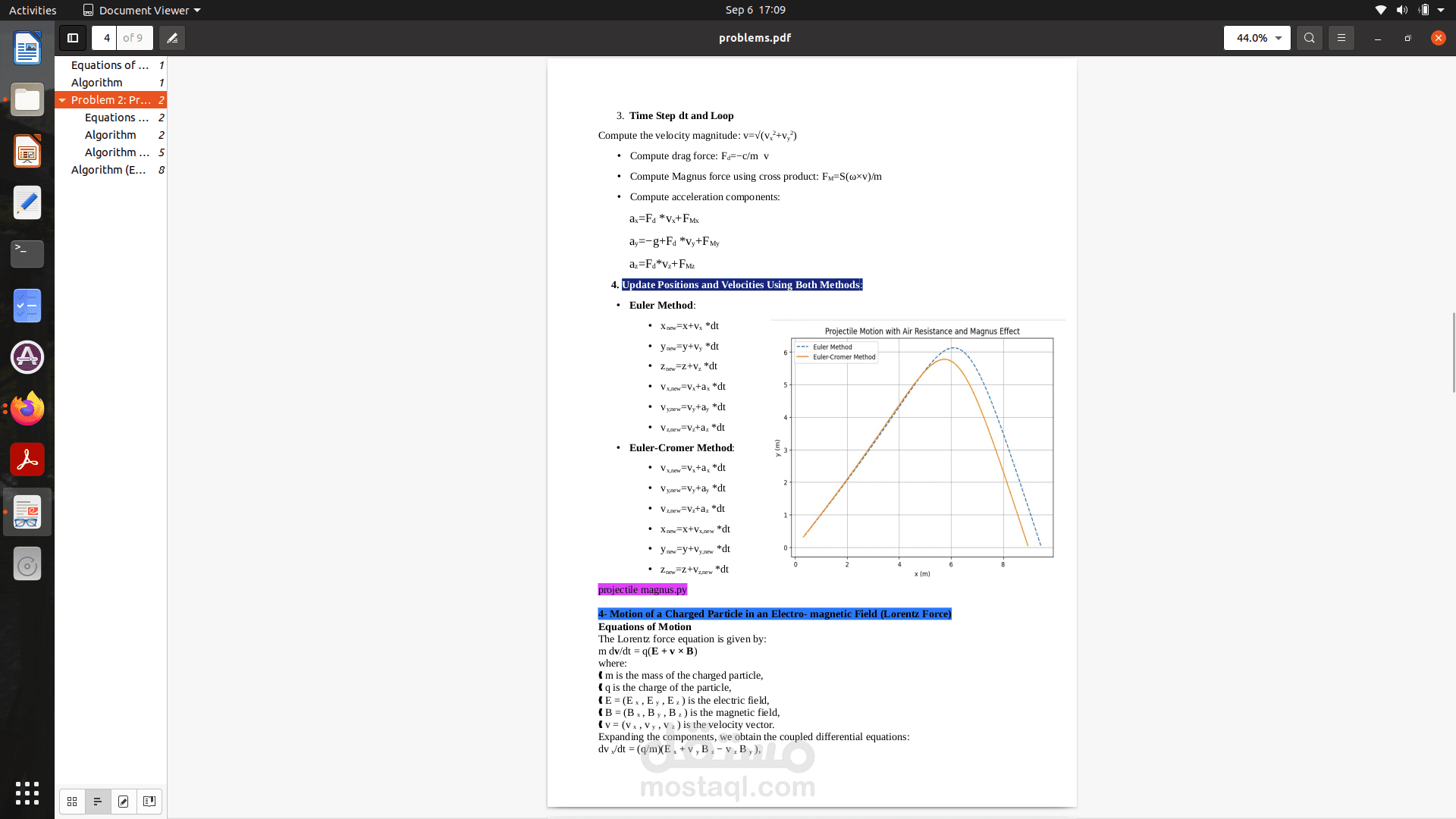Switch sidebar to annotations view
Screen dimensions: 1456x819
124,802
